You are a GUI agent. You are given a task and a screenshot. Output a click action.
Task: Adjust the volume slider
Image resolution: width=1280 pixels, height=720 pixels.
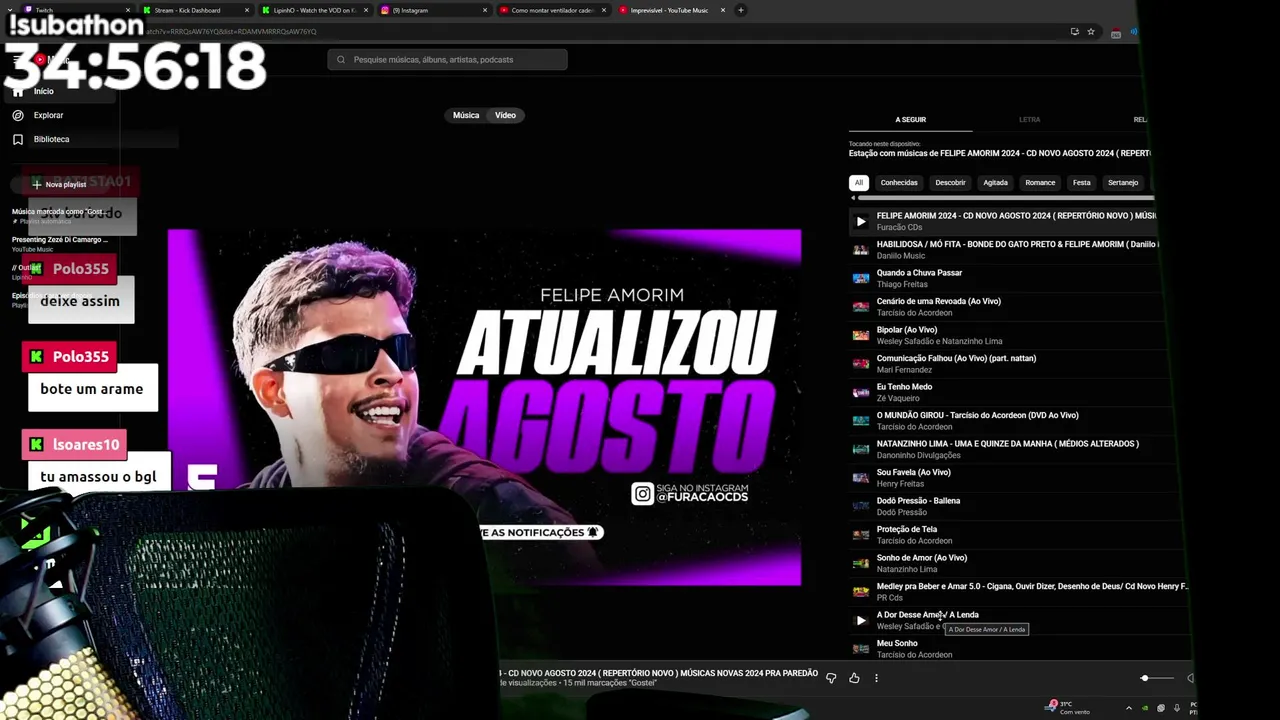[1157, 678]
